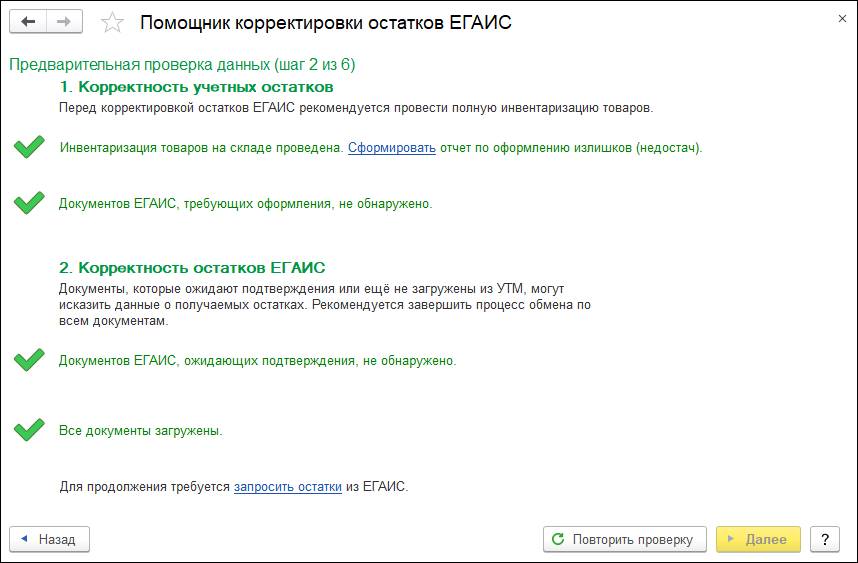Click checkmark beside 'требующих оформления' message
Image resolution: width=858 pixels, height=563 pixels.
[29, 203]
